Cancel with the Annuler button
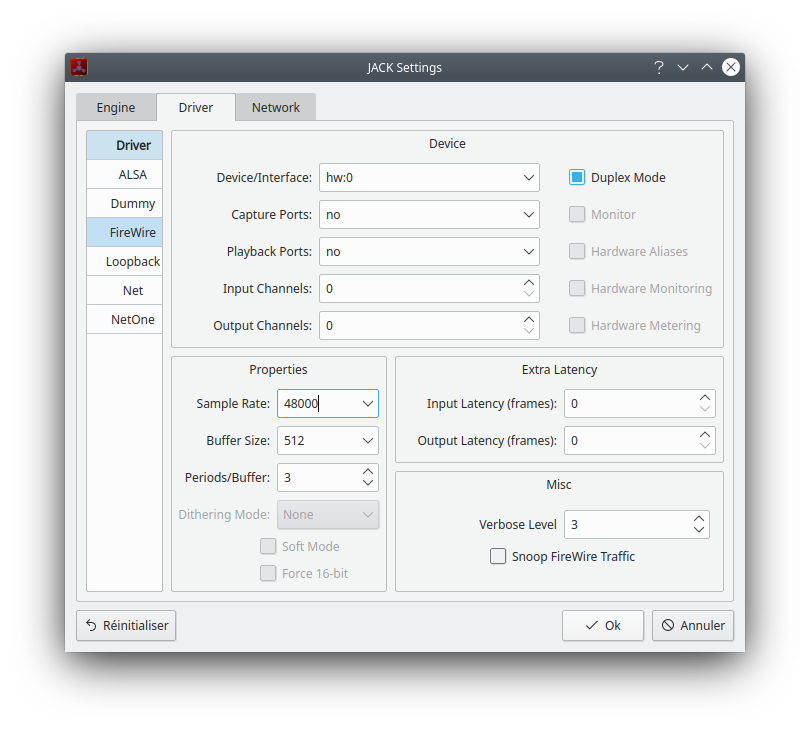The width and height of the screenshot is (810, 729). (693, 626)
